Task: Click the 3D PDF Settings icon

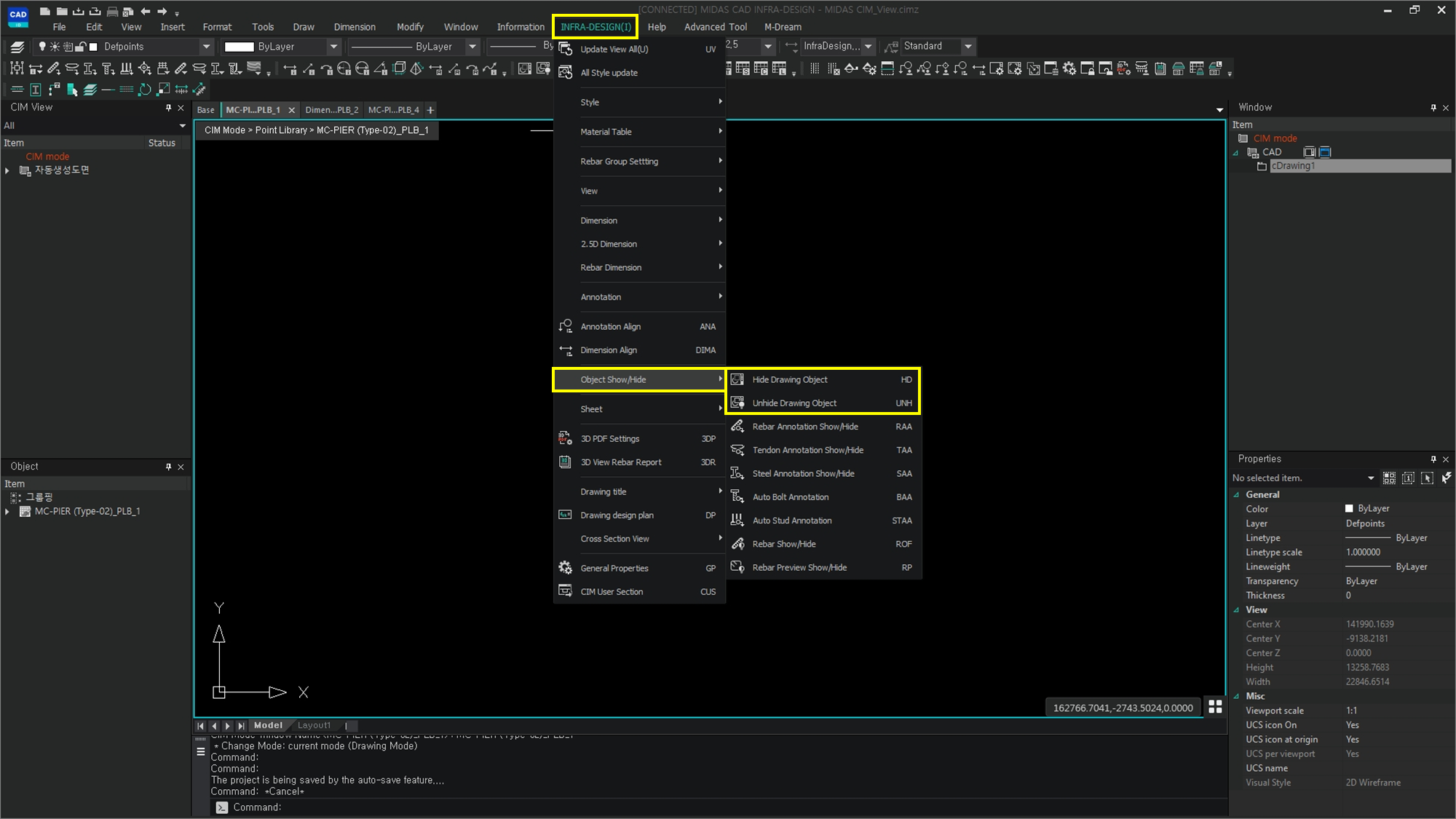Action: [565, 438]
